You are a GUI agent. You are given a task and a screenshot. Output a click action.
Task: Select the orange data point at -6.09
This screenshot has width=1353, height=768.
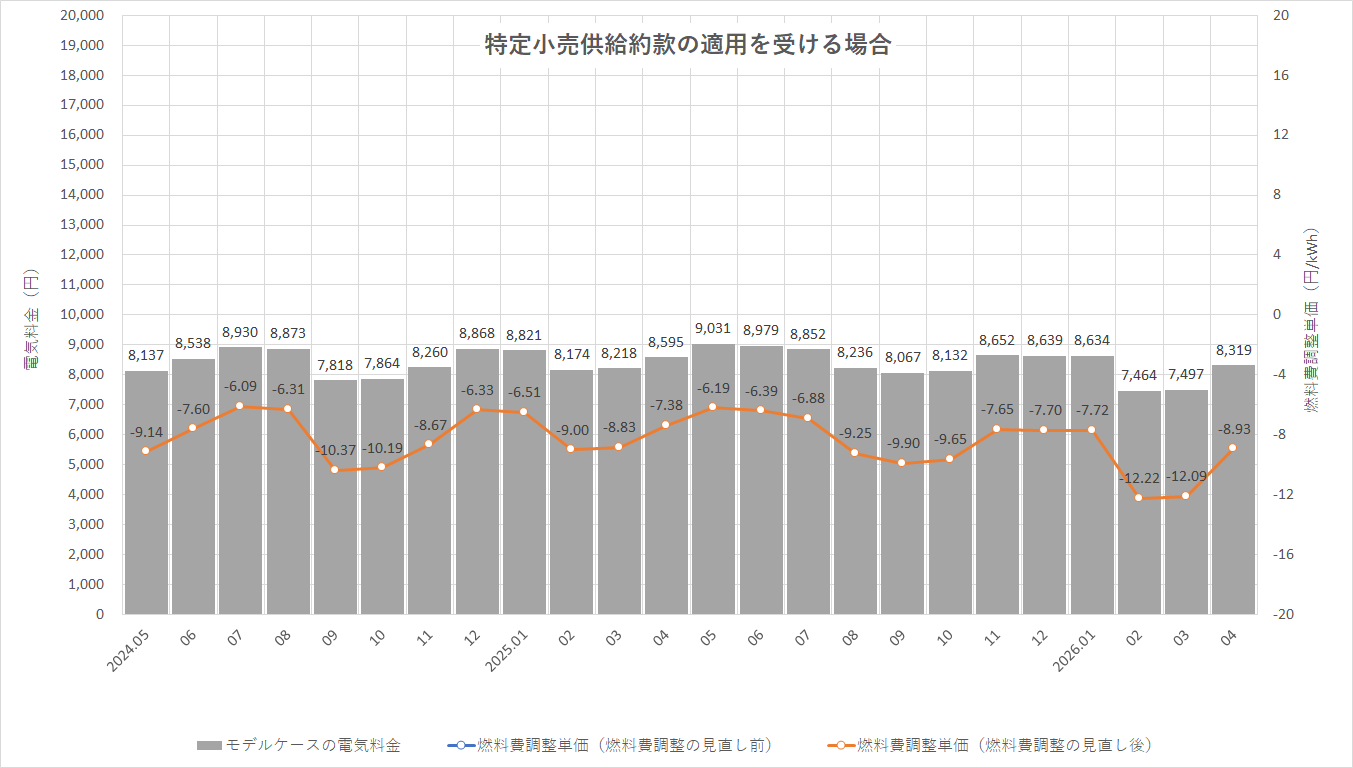tap(240, 406)
